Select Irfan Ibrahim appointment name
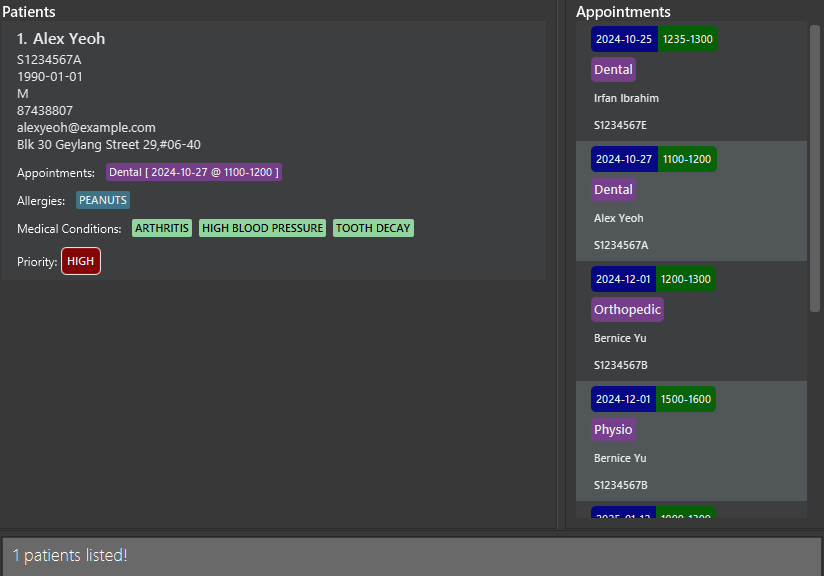Viewport: 824px width, 576px height. coord(626,98)
